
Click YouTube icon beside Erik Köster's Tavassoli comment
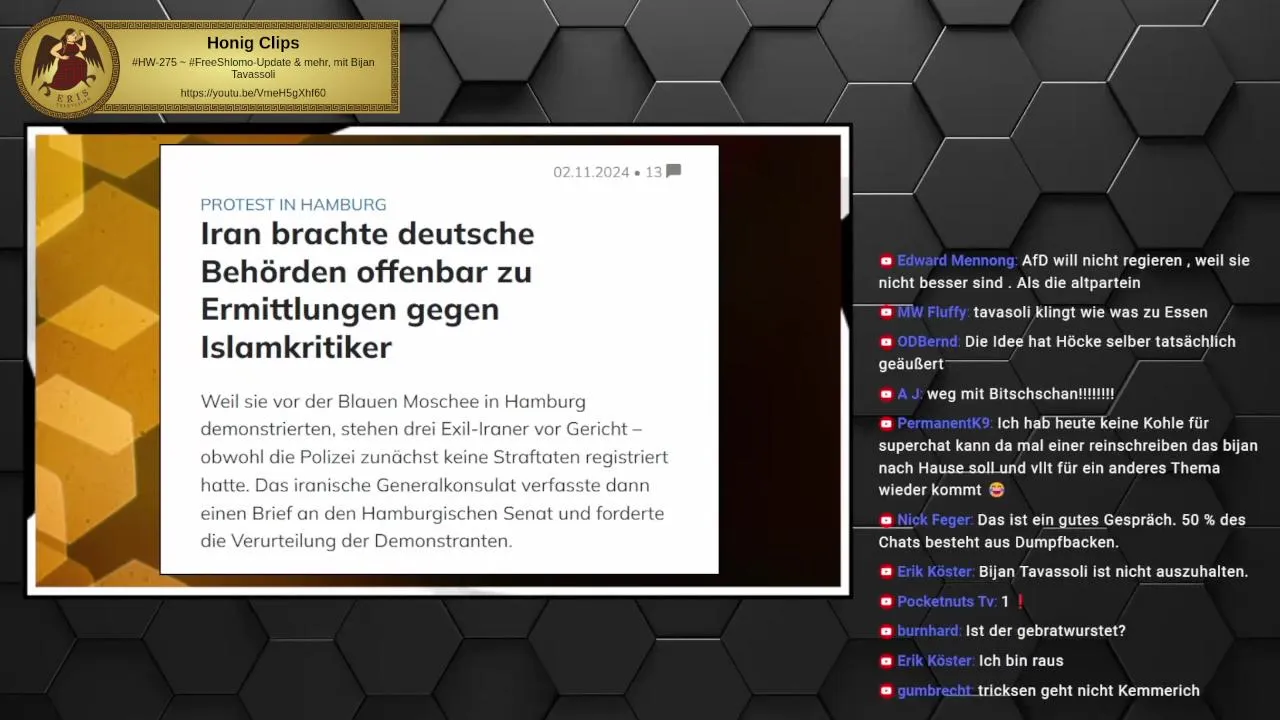[886, 572]
